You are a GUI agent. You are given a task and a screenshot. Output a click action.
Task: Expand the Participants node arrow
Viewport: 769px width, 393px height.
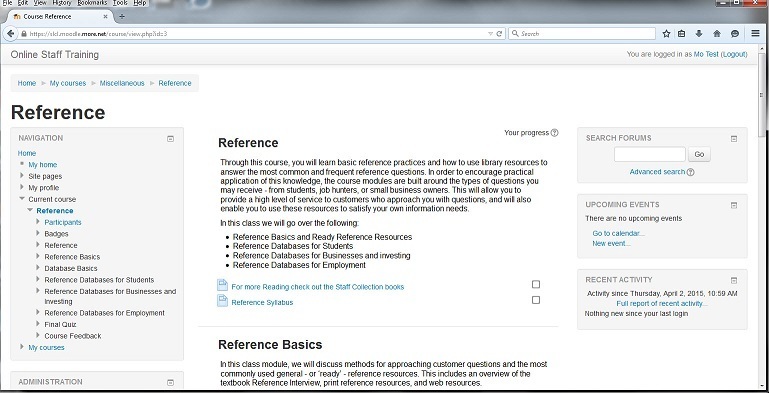(x=38, y=222)
